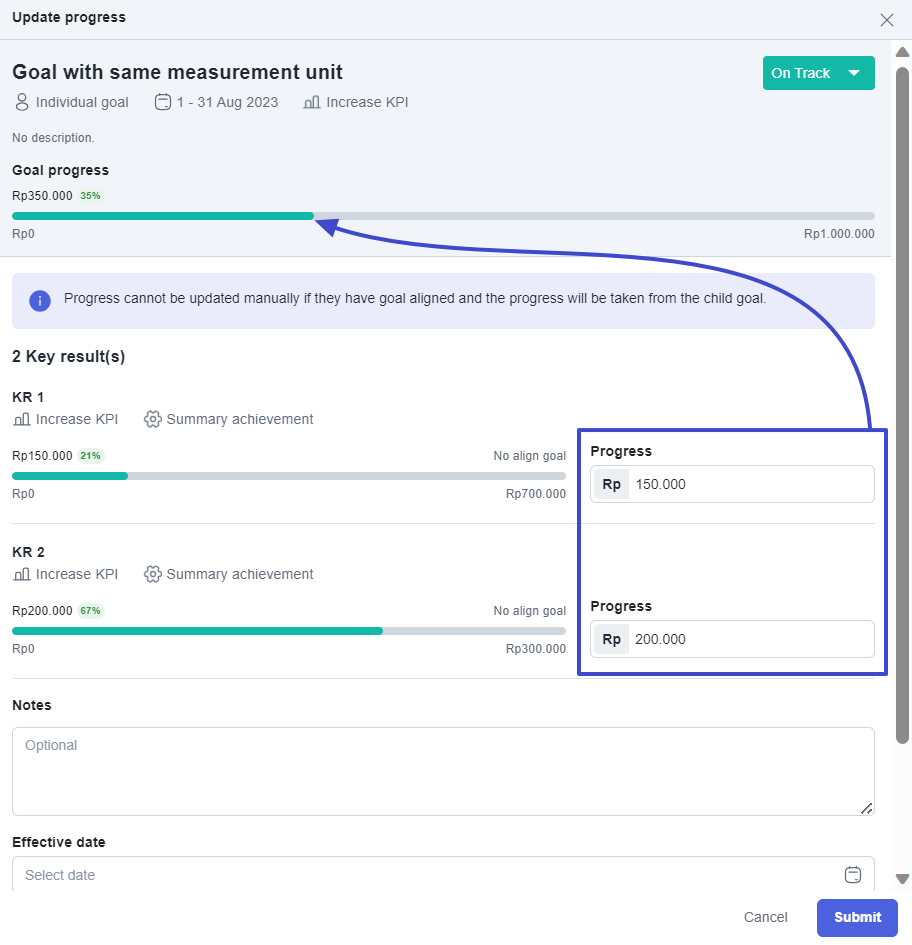Click the Cancel button
Image resolution: width=912 pixels, height=945 pixels.
[x=765, y=917]
